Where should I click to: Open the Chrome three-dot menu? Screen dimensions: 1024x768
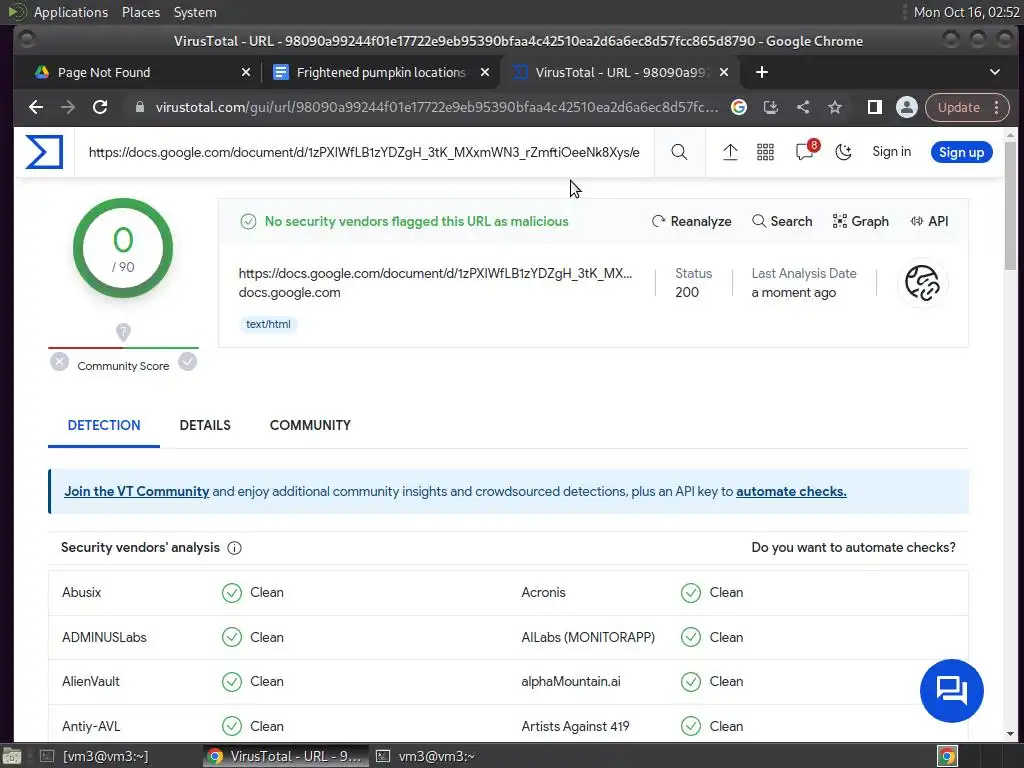pyautogui.click(x=997, y=107)
